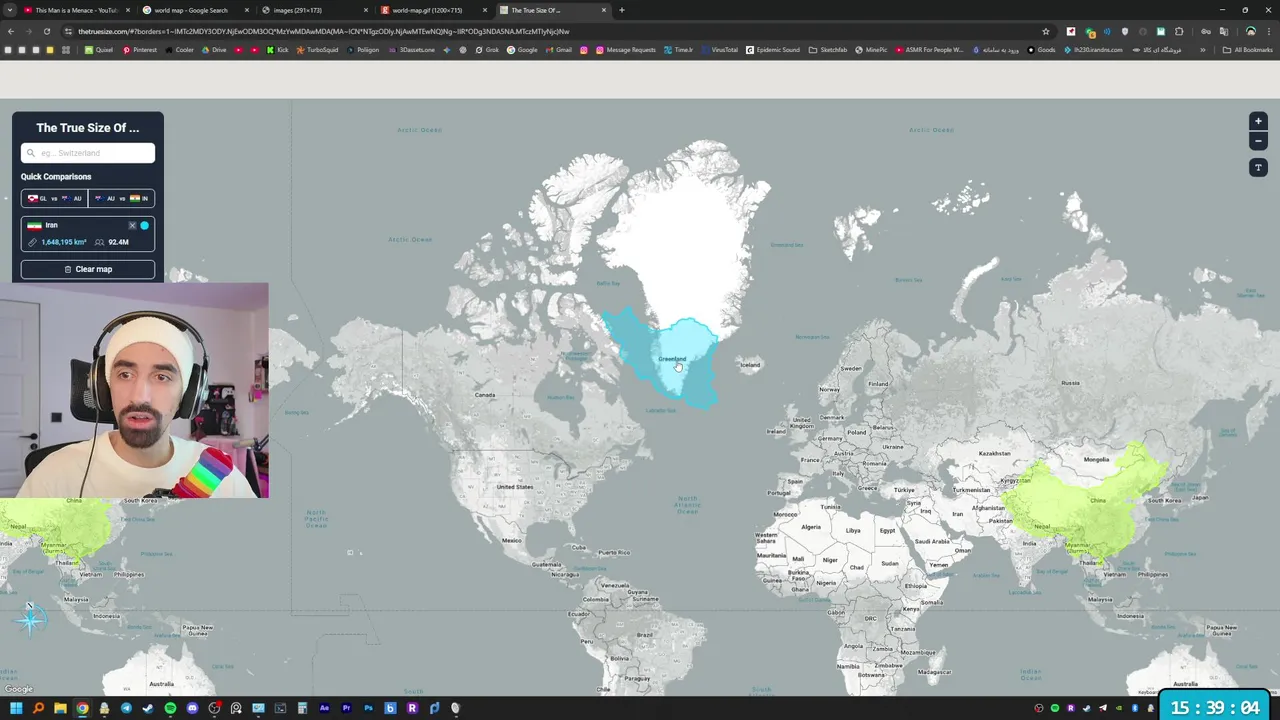Image resolution: width=1280 pixels, height=720 pixels.
Task: Launch Photoshop from taskbar
Action: tap(368, 708)
